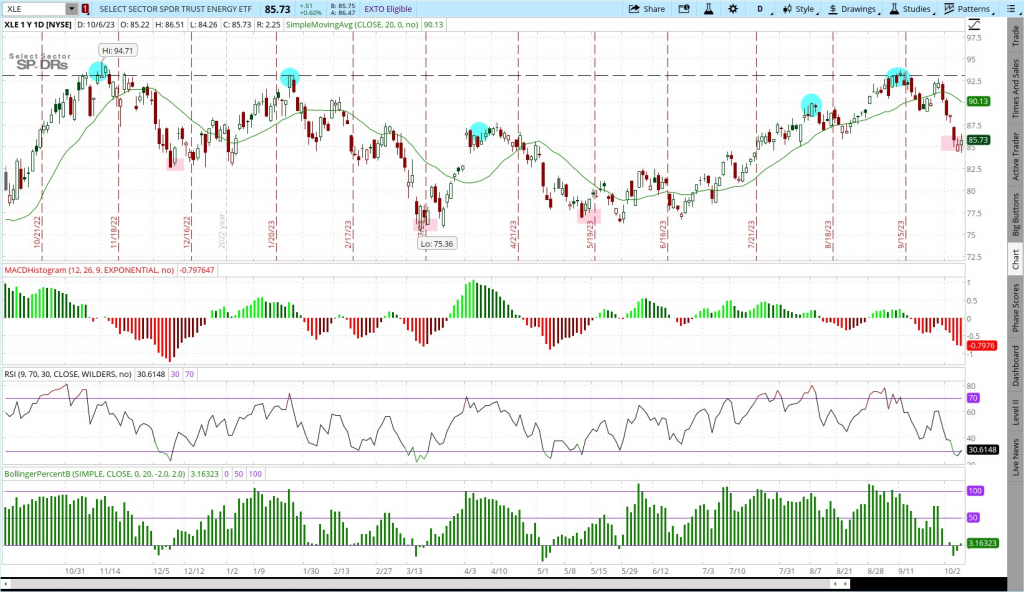Click the 4/21/23 expiration date marker
This screenshot has height=592, width=1024.
pos(514,234)
